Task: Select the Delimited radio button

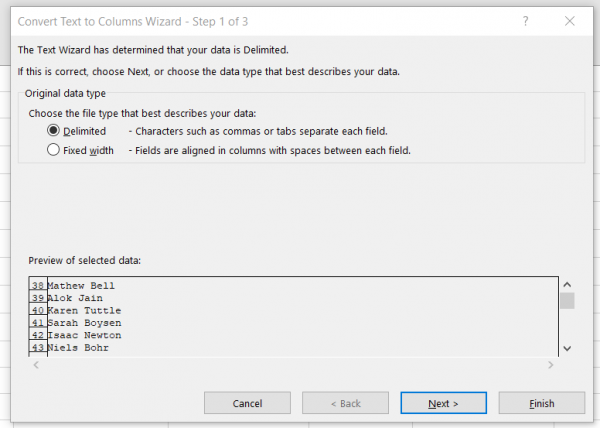Action: click(x=54, y=131)
